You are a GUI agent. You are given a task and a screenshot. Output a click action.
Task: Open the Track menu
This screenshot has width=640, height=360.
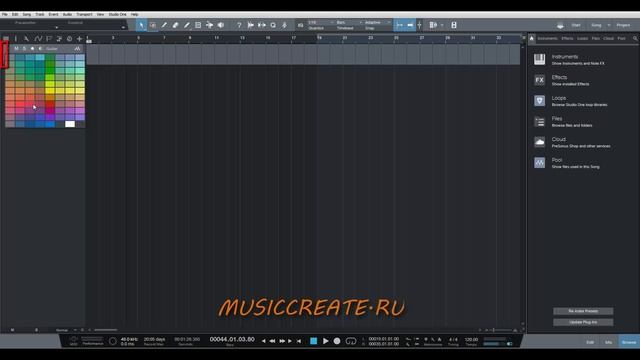(40, 14)
